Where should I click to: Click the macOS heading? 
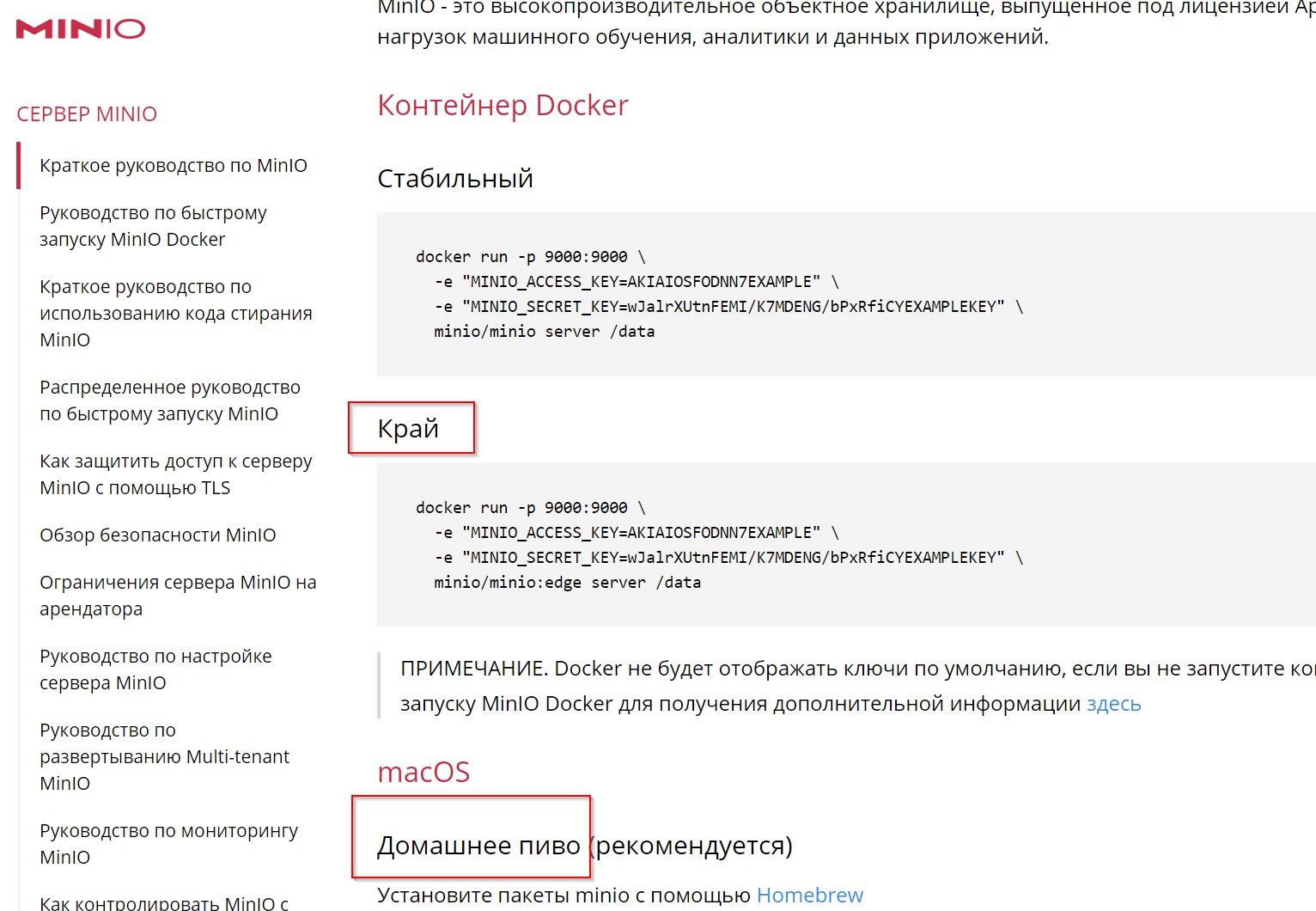pyautogui.click(x=423, y=772)
